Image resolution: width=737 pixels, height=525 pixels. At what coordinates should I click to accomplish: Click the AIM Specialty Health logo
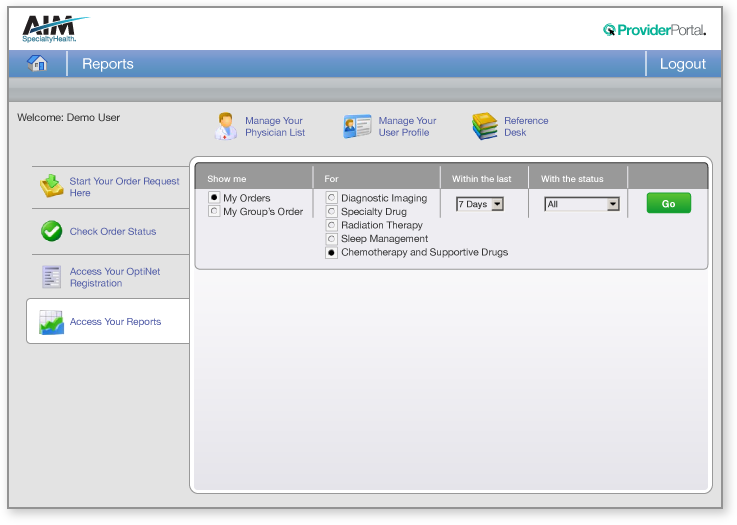tap(52, 29)
